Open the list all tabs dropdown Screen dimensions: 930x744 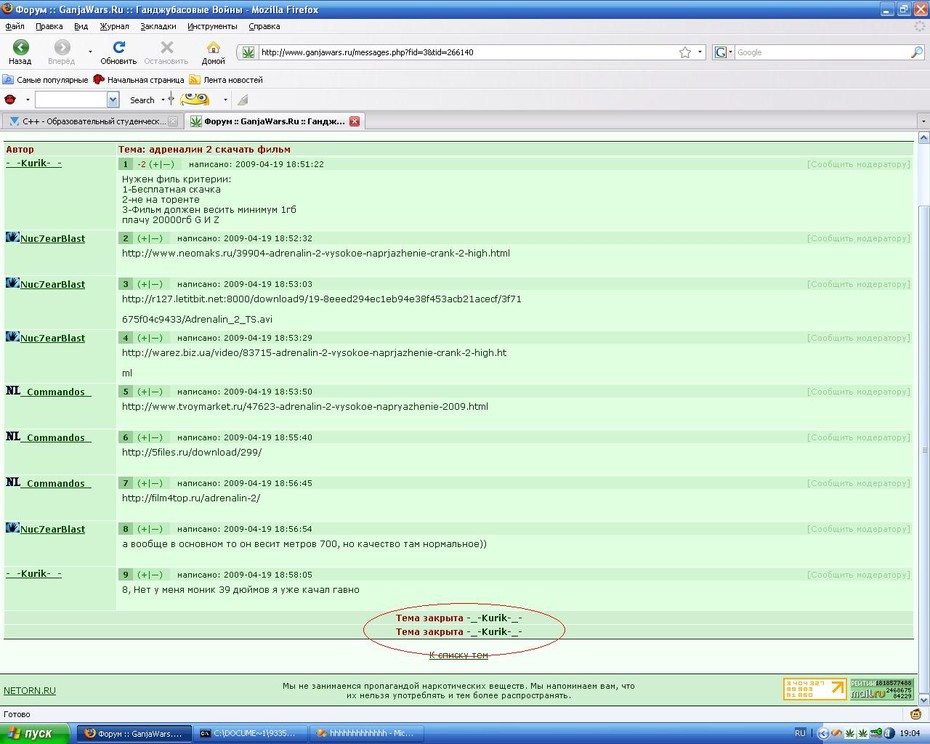point(923,121)
